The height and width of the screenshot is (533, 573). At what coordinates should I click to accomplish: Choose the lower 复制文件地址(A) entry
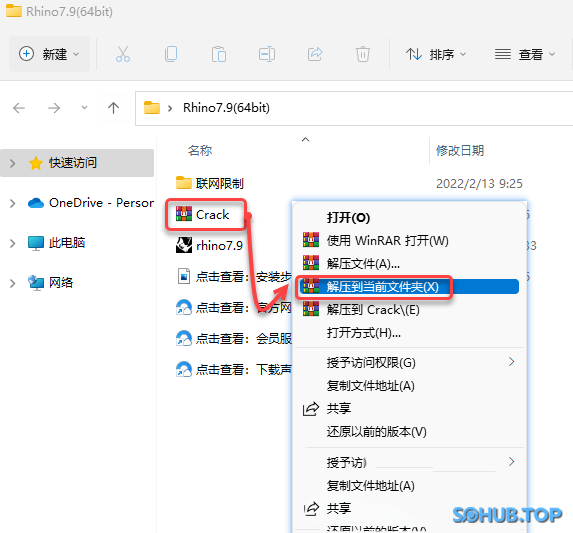point(371,486)
